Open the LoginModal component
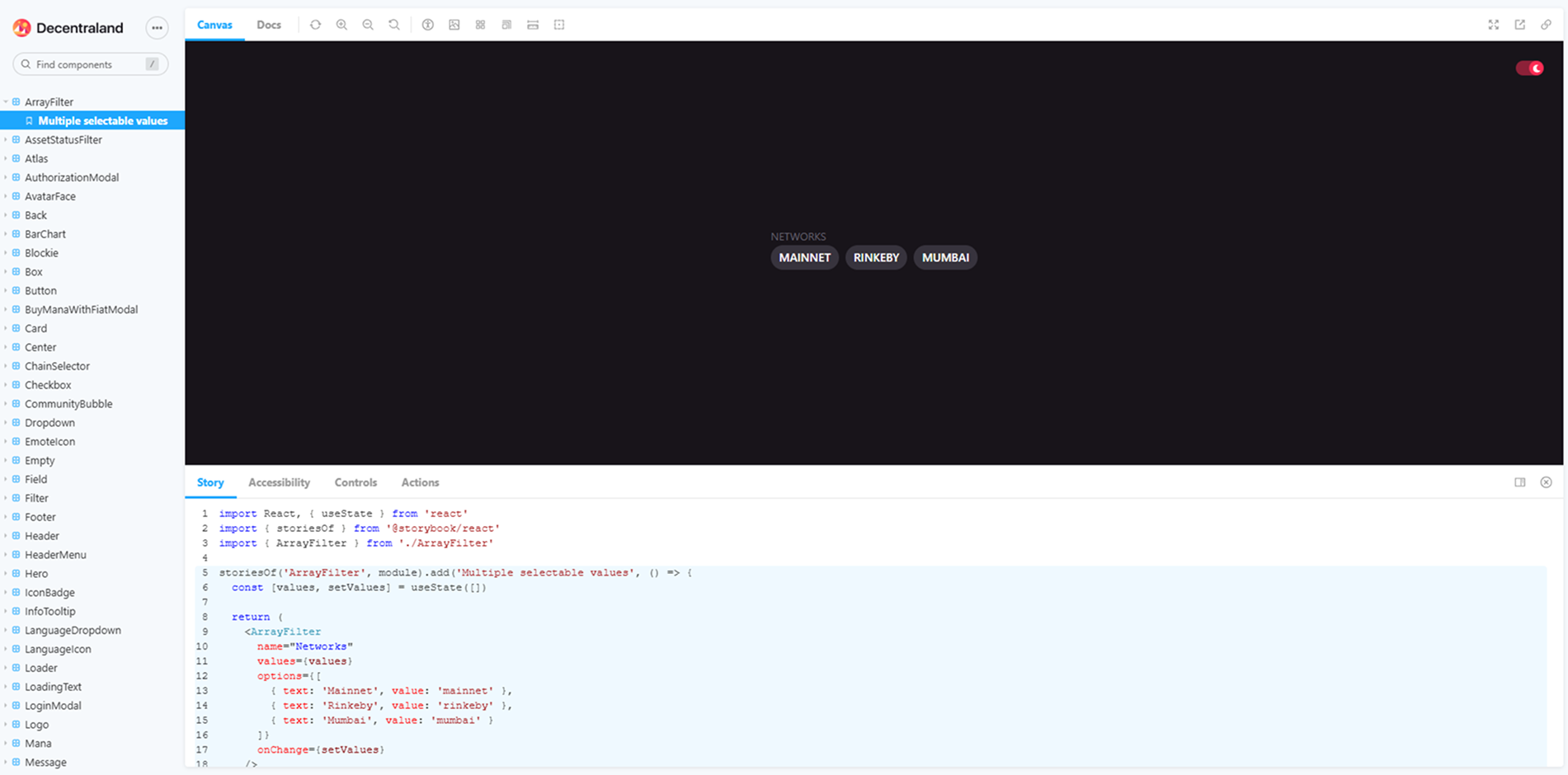This screenshot has width=1568, height=775. click(x=53, y=706)
